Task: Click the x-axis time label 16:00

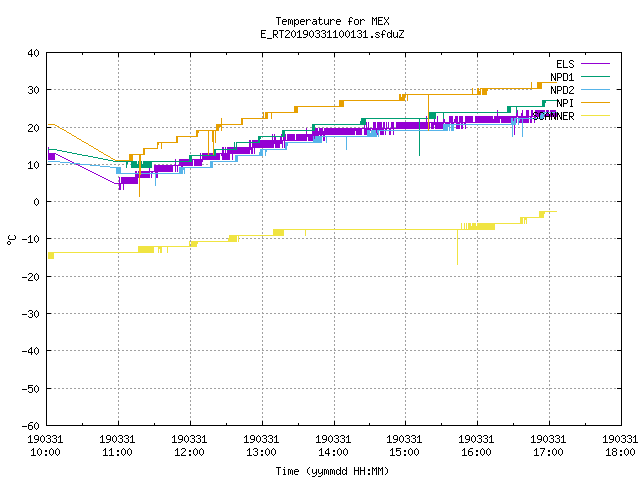Action: point(476,452)
